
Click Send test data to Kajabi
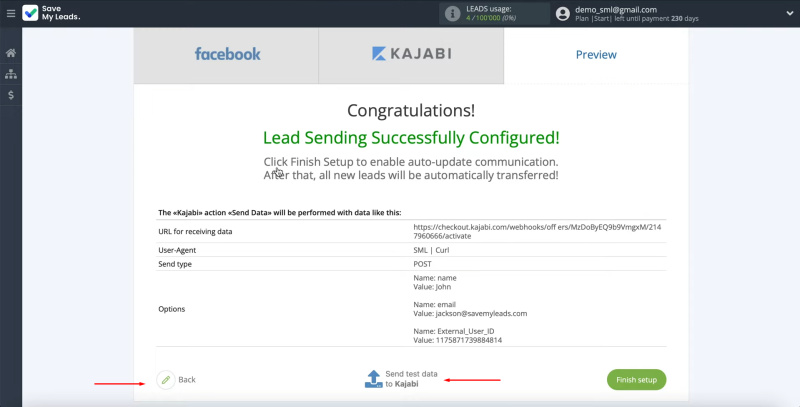click(x=411, y=379)
